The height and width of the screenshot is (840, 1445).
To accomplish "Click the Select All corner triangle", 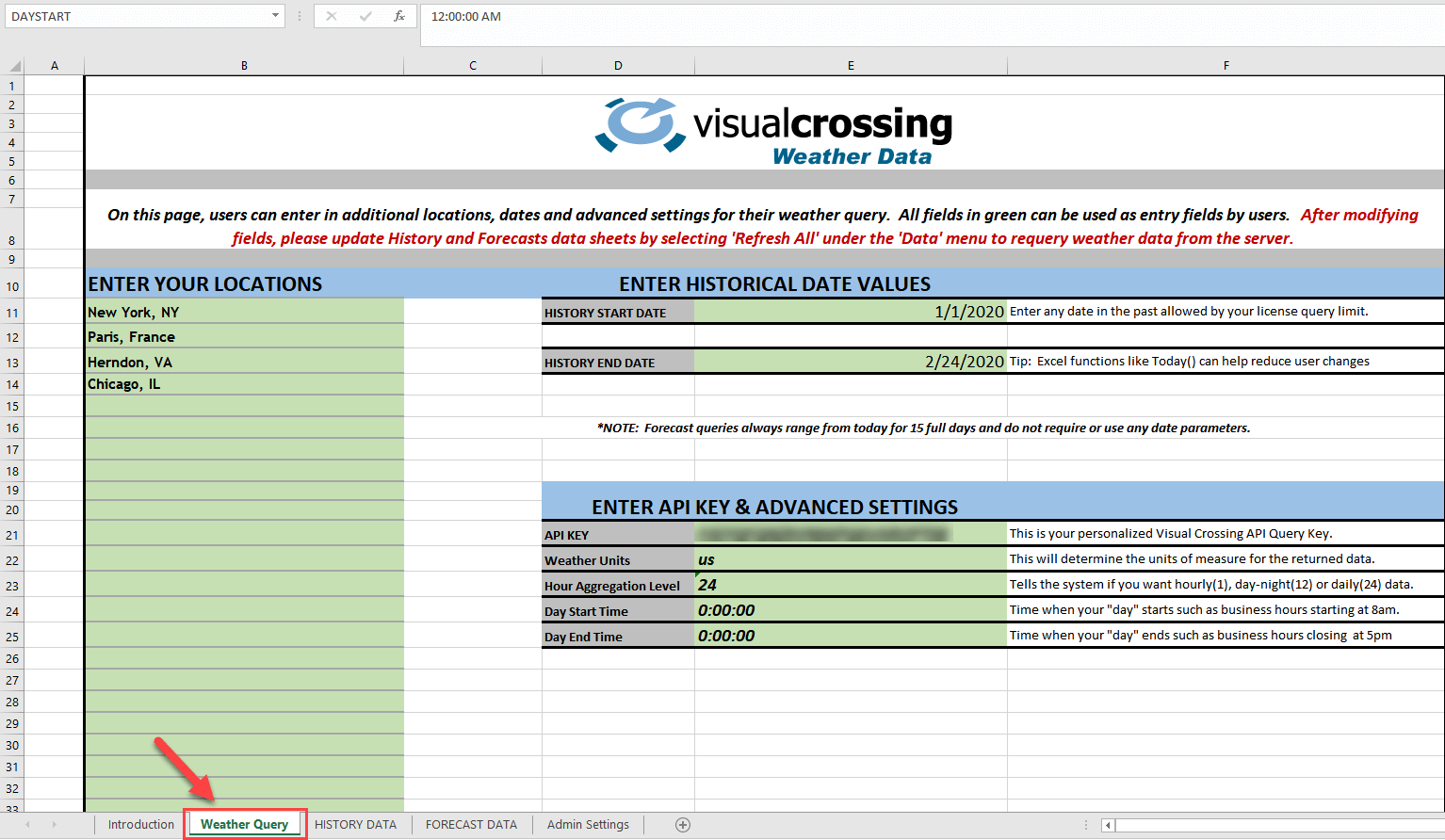I will click(x=14, y=66).
